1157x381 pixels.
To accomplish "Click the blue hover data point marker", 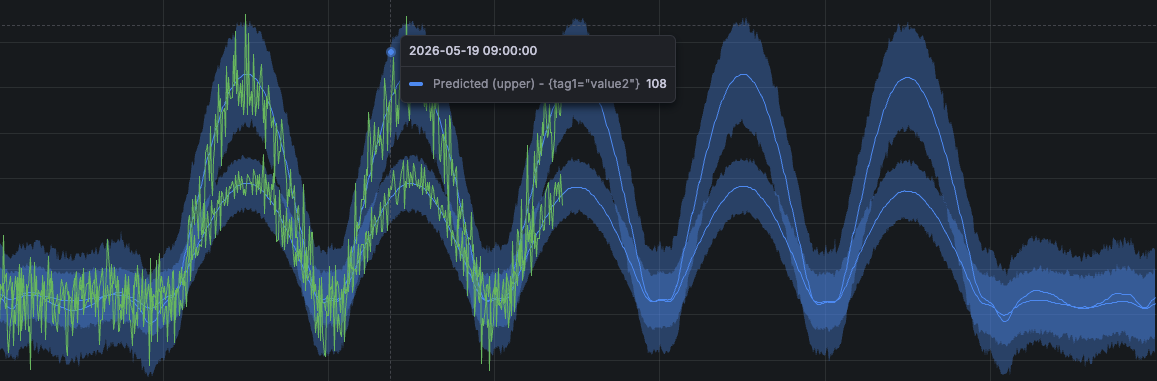I will pyautogui.click(x=391, y=52).
